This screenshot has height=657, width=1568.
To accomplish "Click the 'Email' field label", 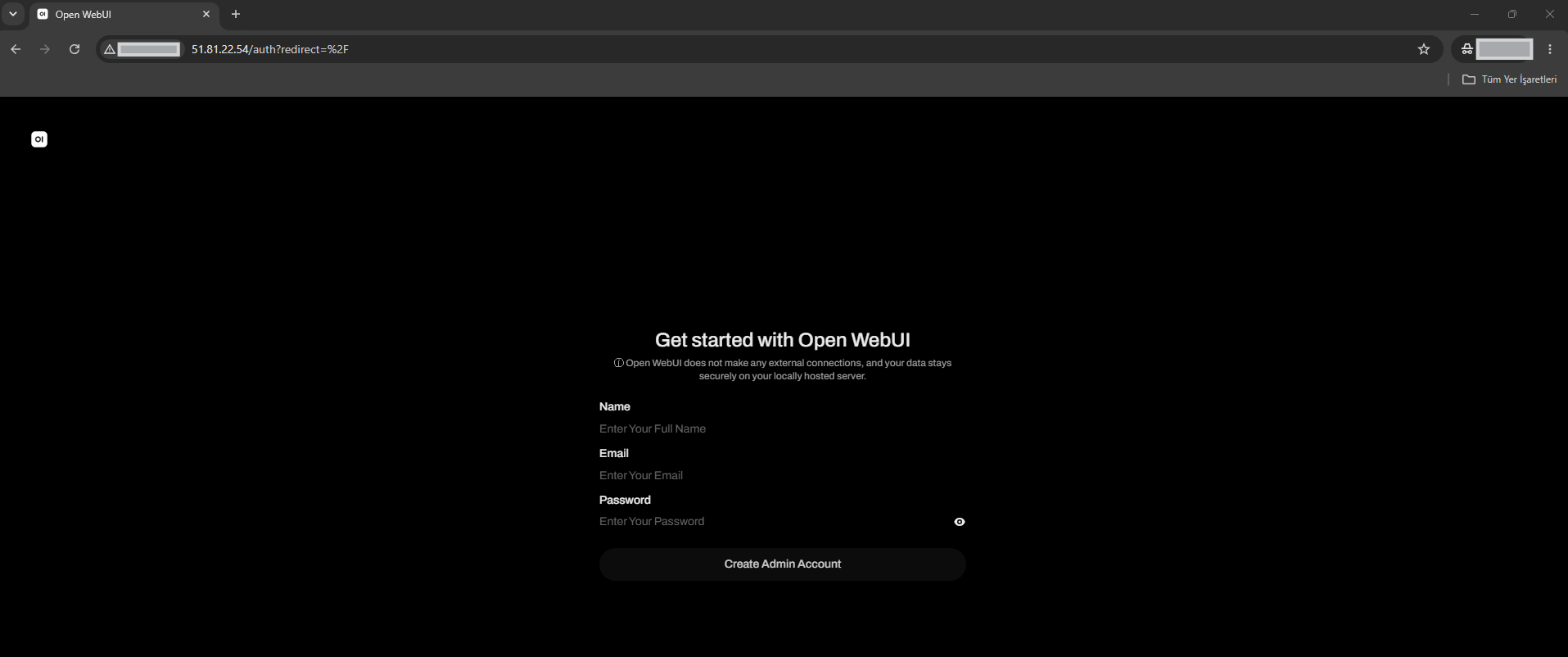I will click(614, 453).
